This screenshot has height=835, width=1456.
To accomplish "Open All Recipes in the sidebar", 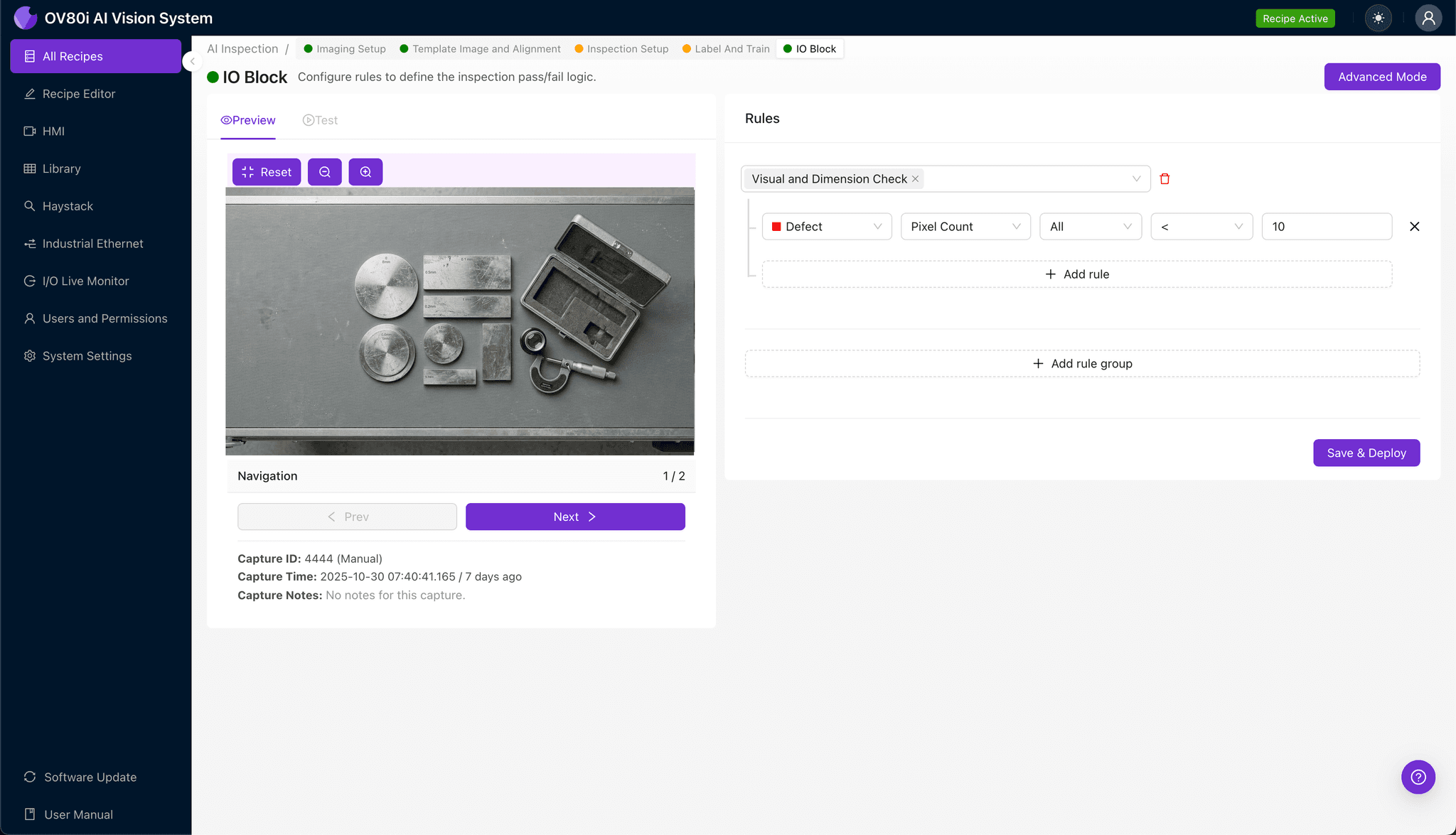I will tap(96, 56).
